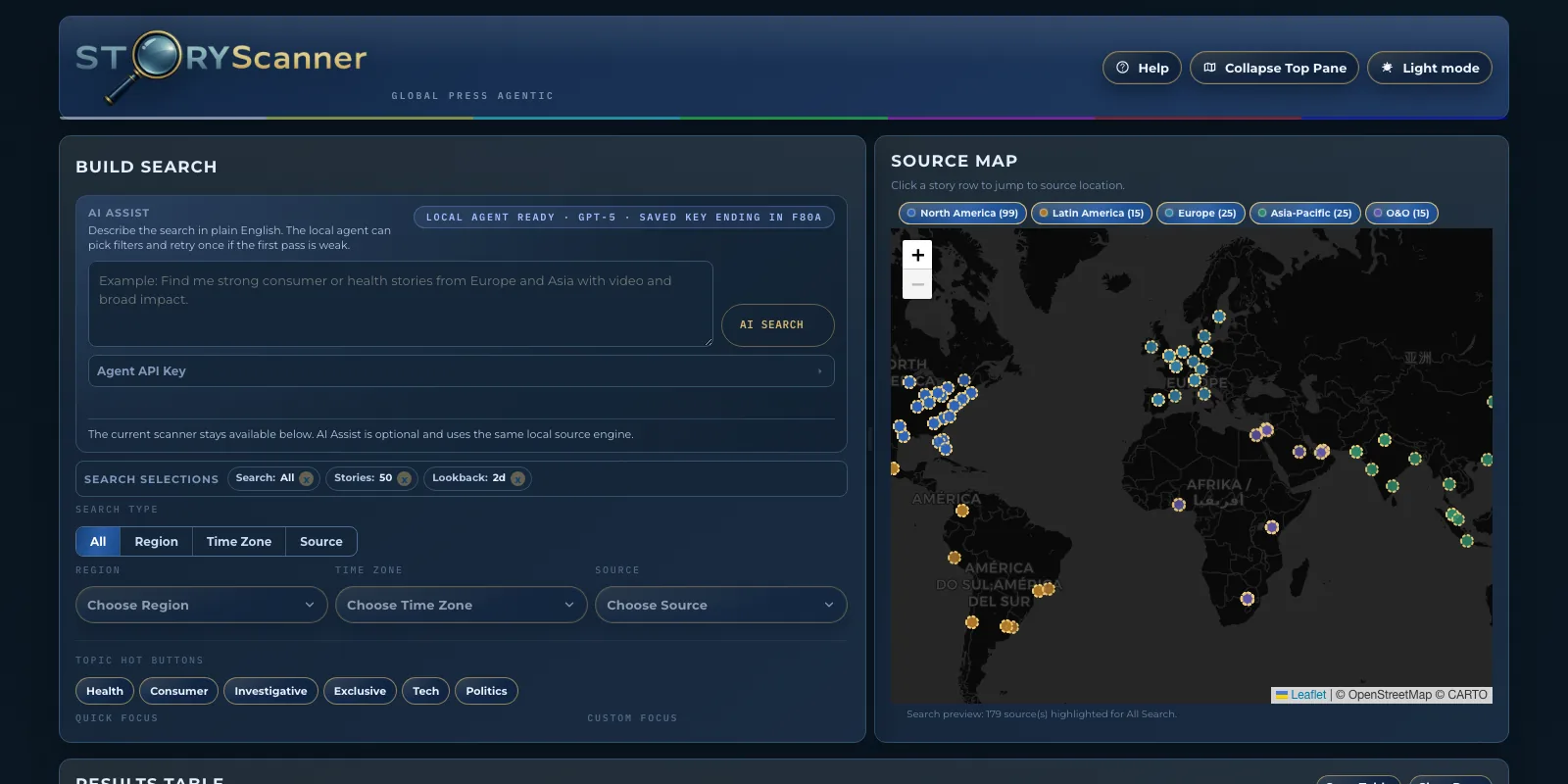Toggle the Health topic hot button

point(105,691)
